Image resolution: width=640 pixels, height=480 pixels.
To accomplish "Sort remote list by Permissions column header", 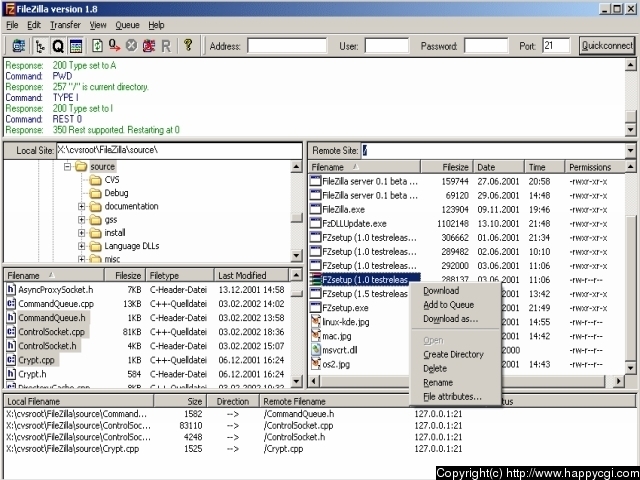I will [595, 167].
